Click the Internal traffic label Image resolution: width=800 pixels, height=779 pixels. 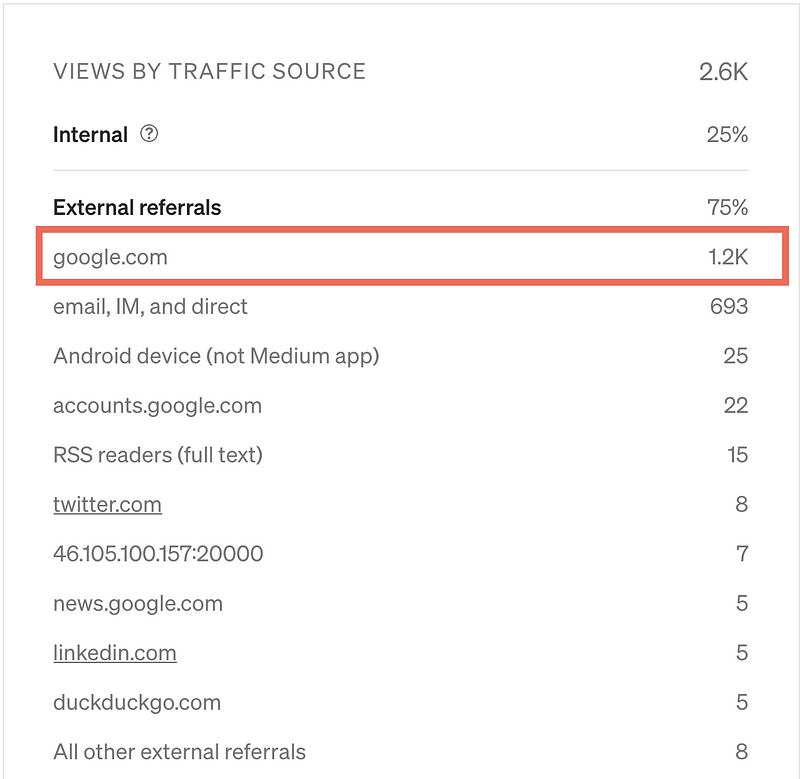point(90,135)
